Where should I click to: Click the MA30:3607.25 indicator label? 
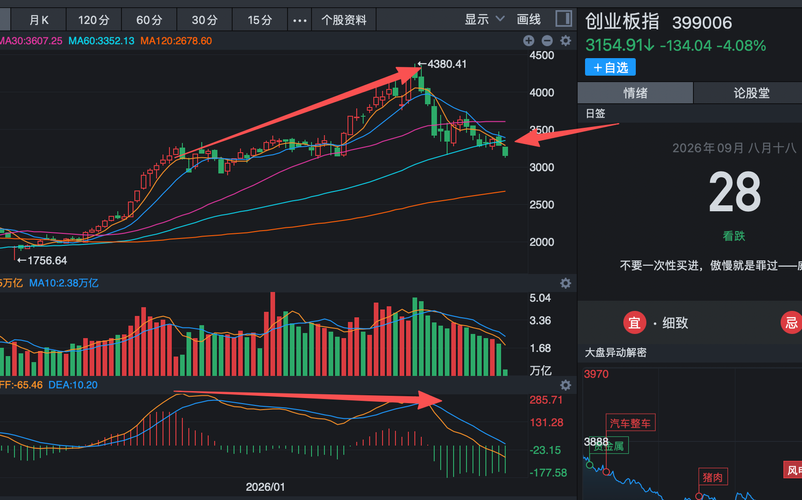pos(31,41)
